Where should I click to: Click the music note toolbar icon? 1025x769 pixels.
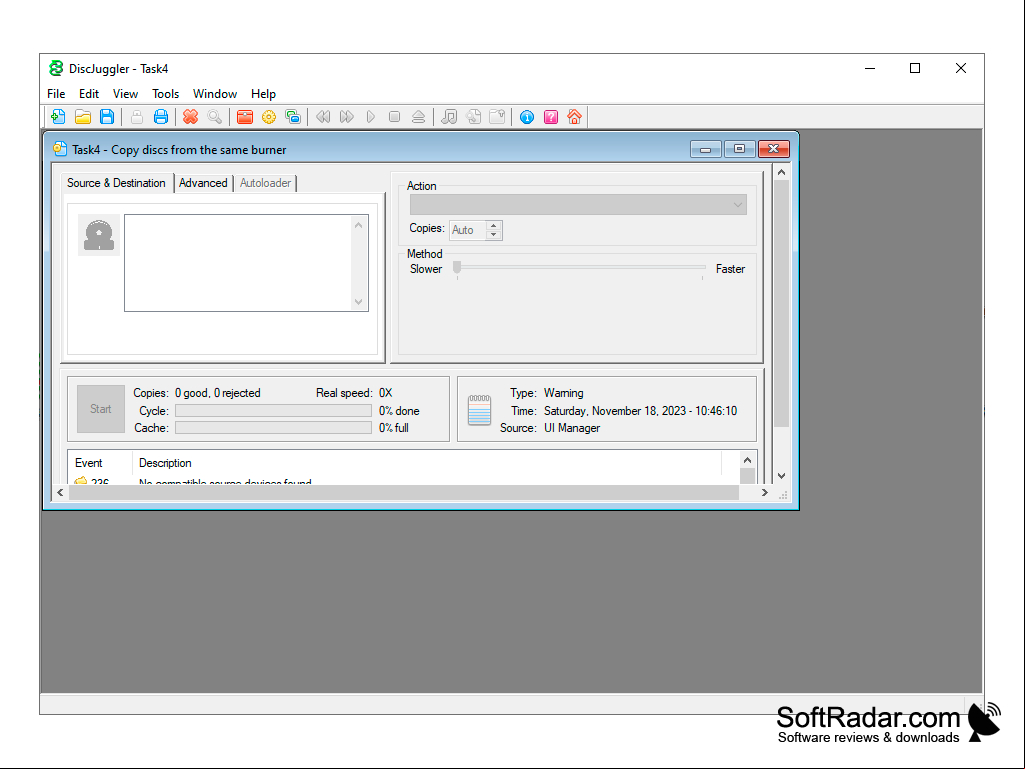click(449, 117)
